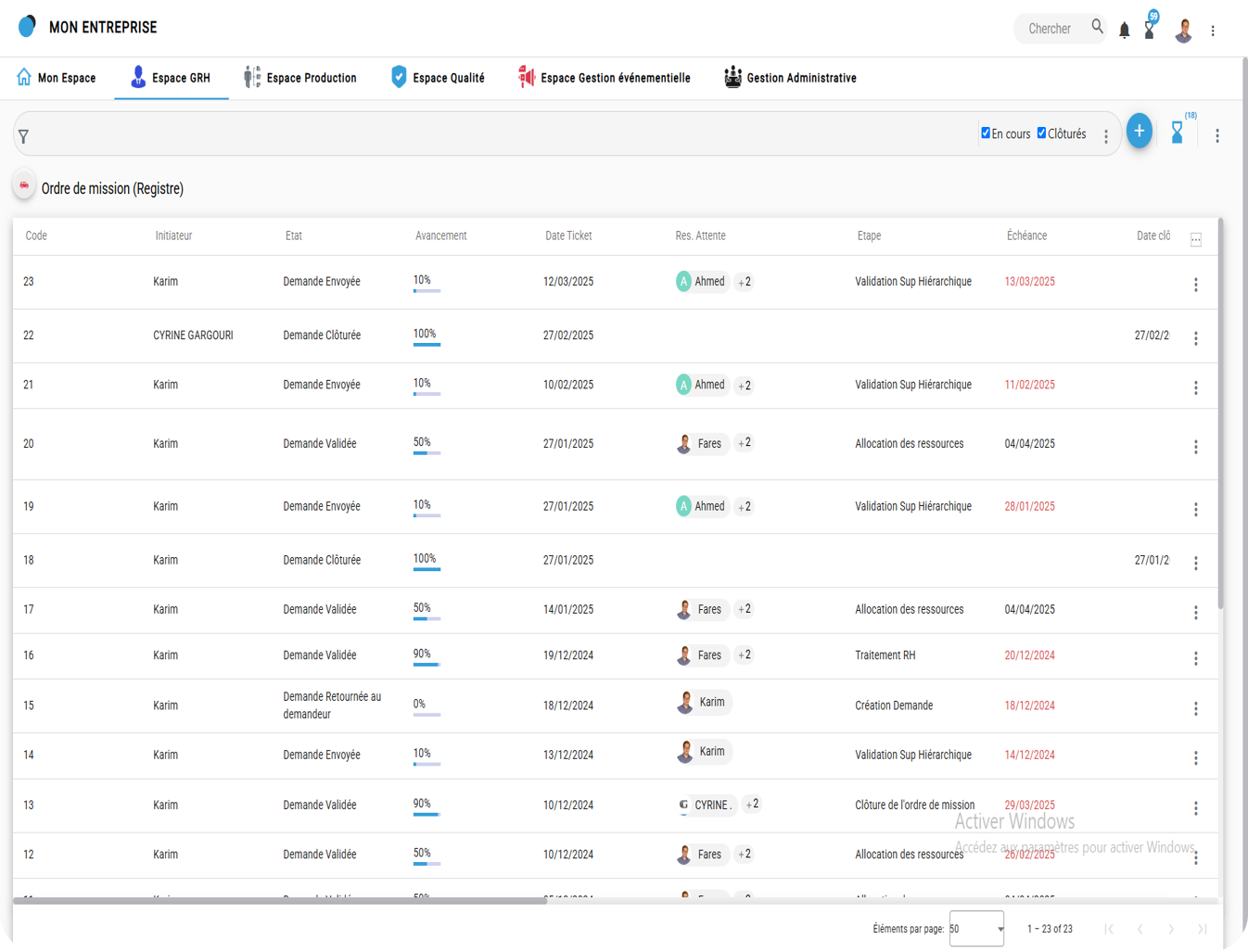Open the three-dot menu for row 23
This screenshot has width=1248, height=952.
1195,285
